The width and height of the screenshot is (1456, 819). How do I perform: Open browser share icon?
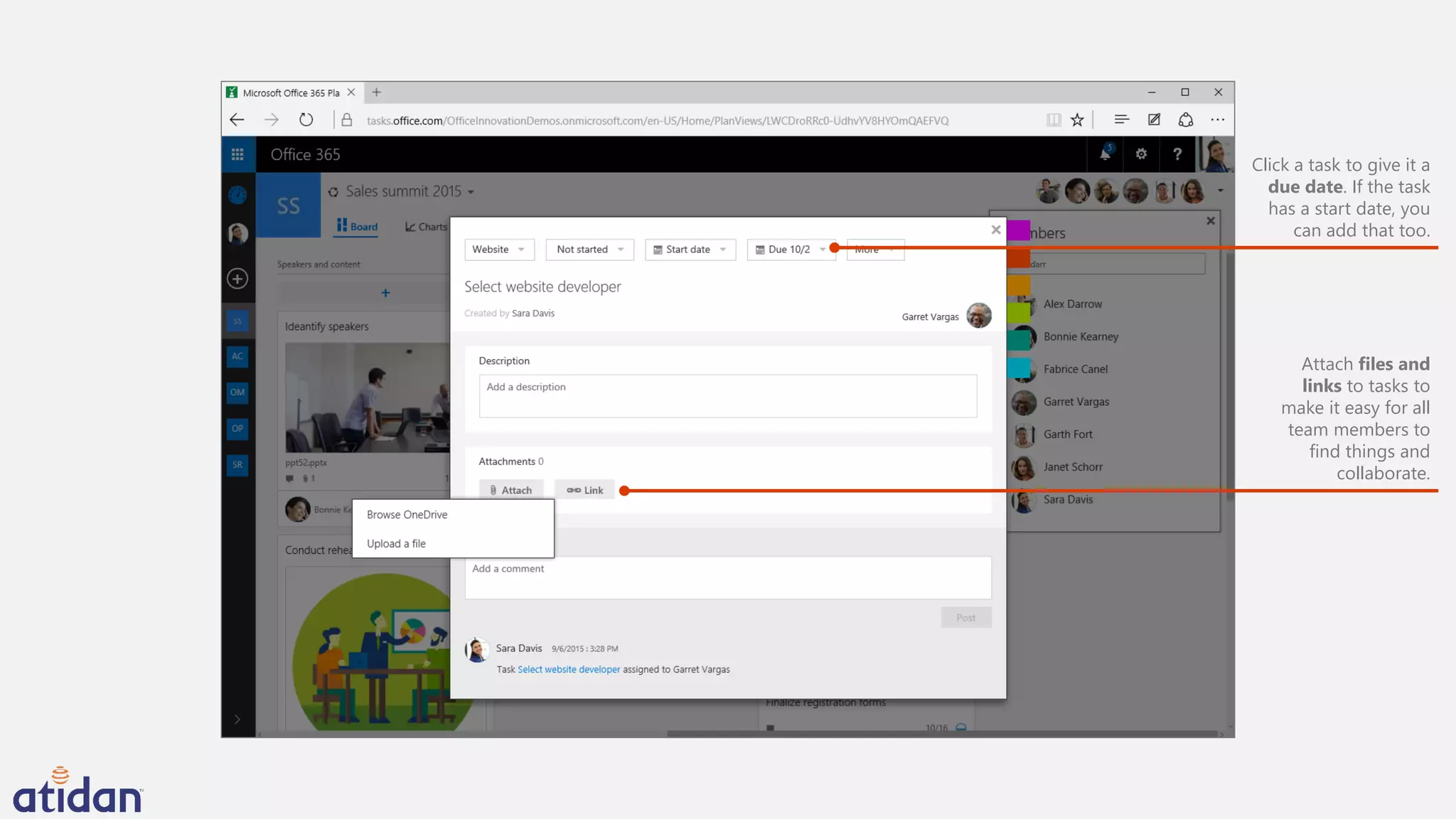tap(1186, 120)
